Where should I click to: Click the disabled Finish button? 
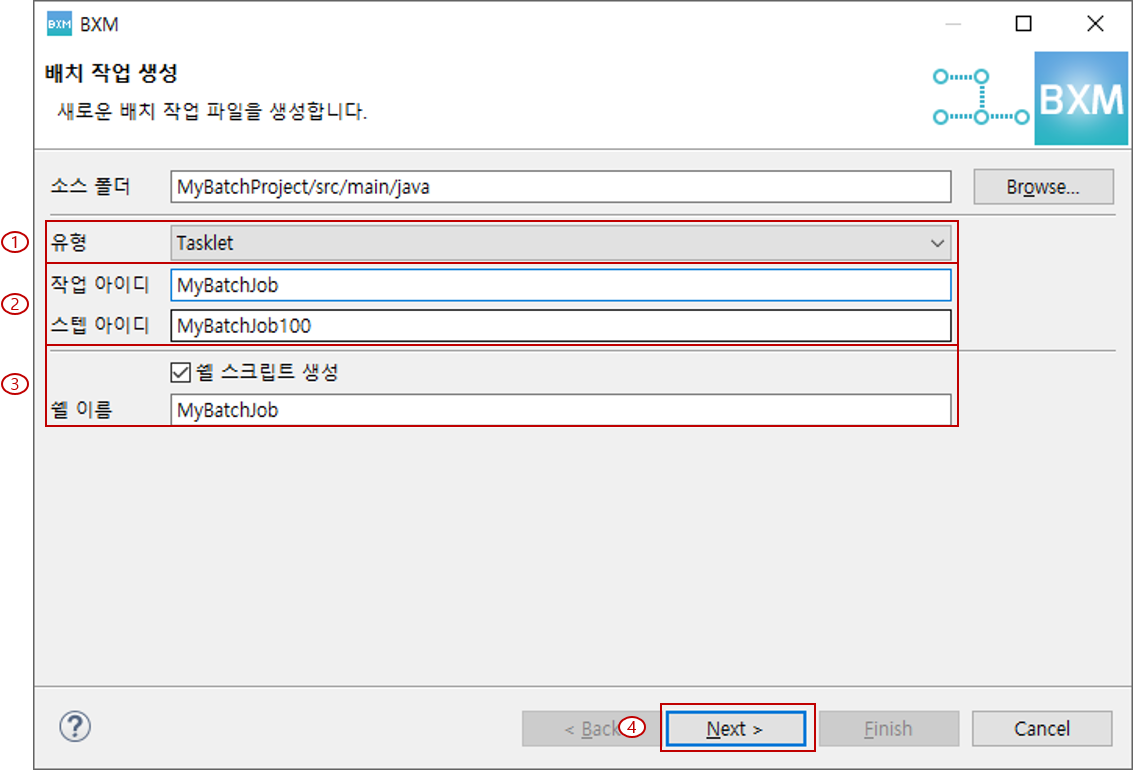click(888, 728)
